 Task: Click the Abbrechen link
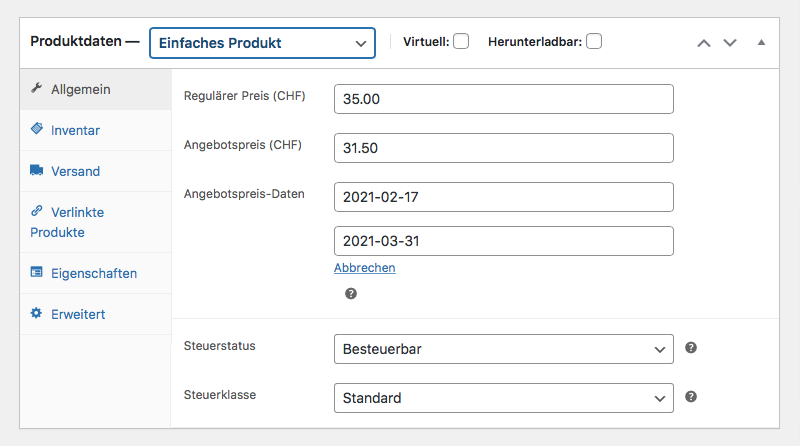(x=365, y=268)
